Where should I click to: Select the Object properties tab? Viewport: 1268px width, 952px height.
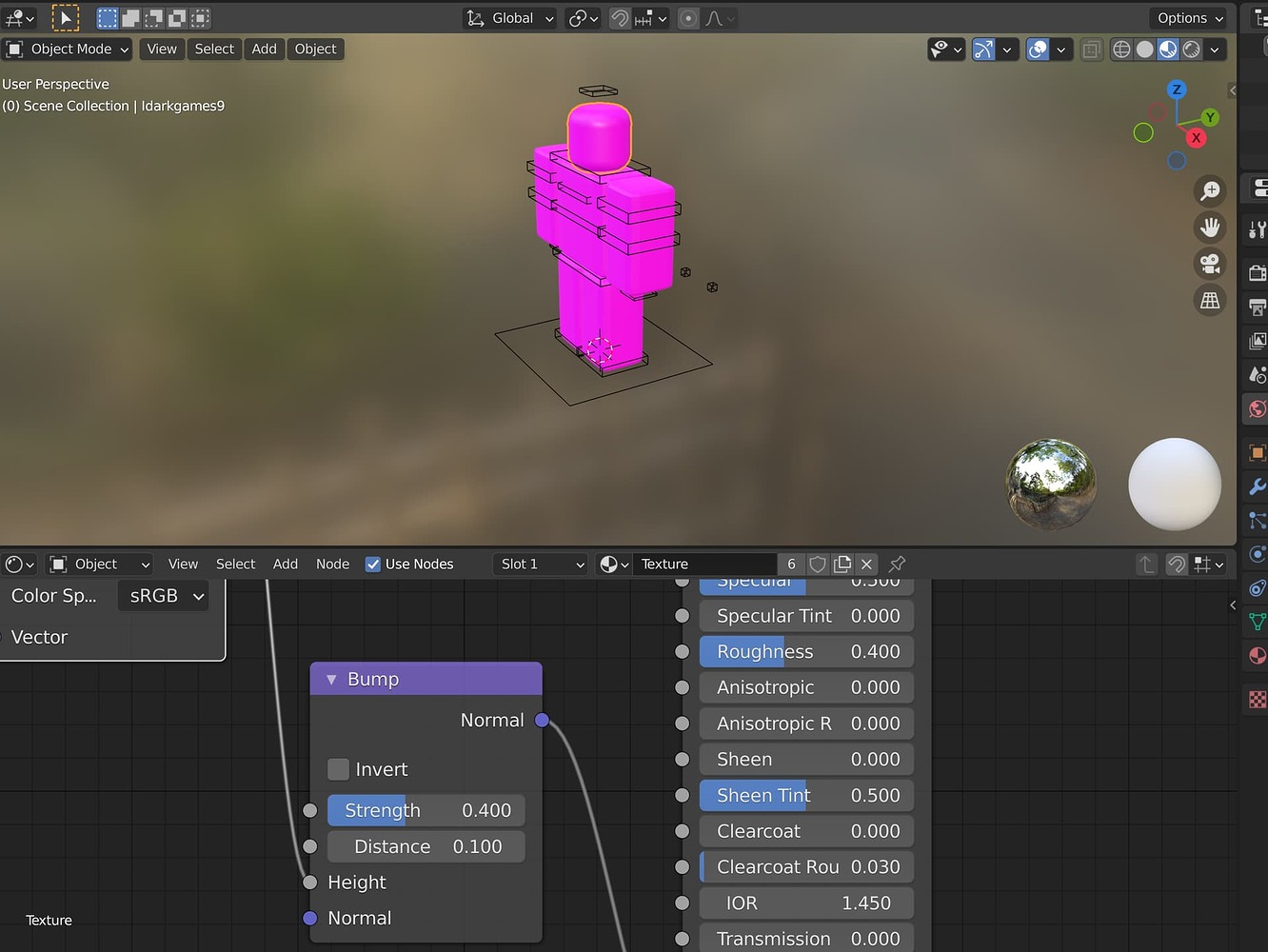click(1254, 452)
